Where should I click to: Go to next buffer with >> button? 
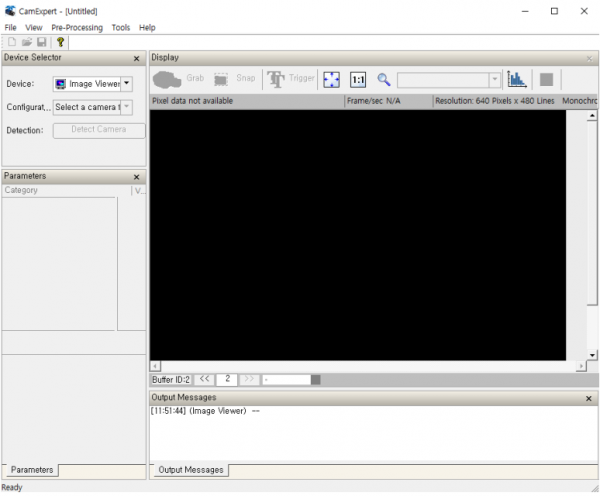point(249,379)
